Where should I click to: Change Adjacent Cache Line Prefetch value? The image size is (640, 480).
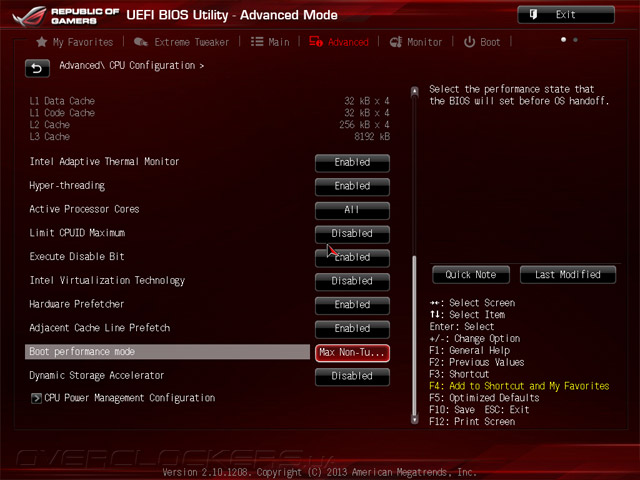point(352,329)
